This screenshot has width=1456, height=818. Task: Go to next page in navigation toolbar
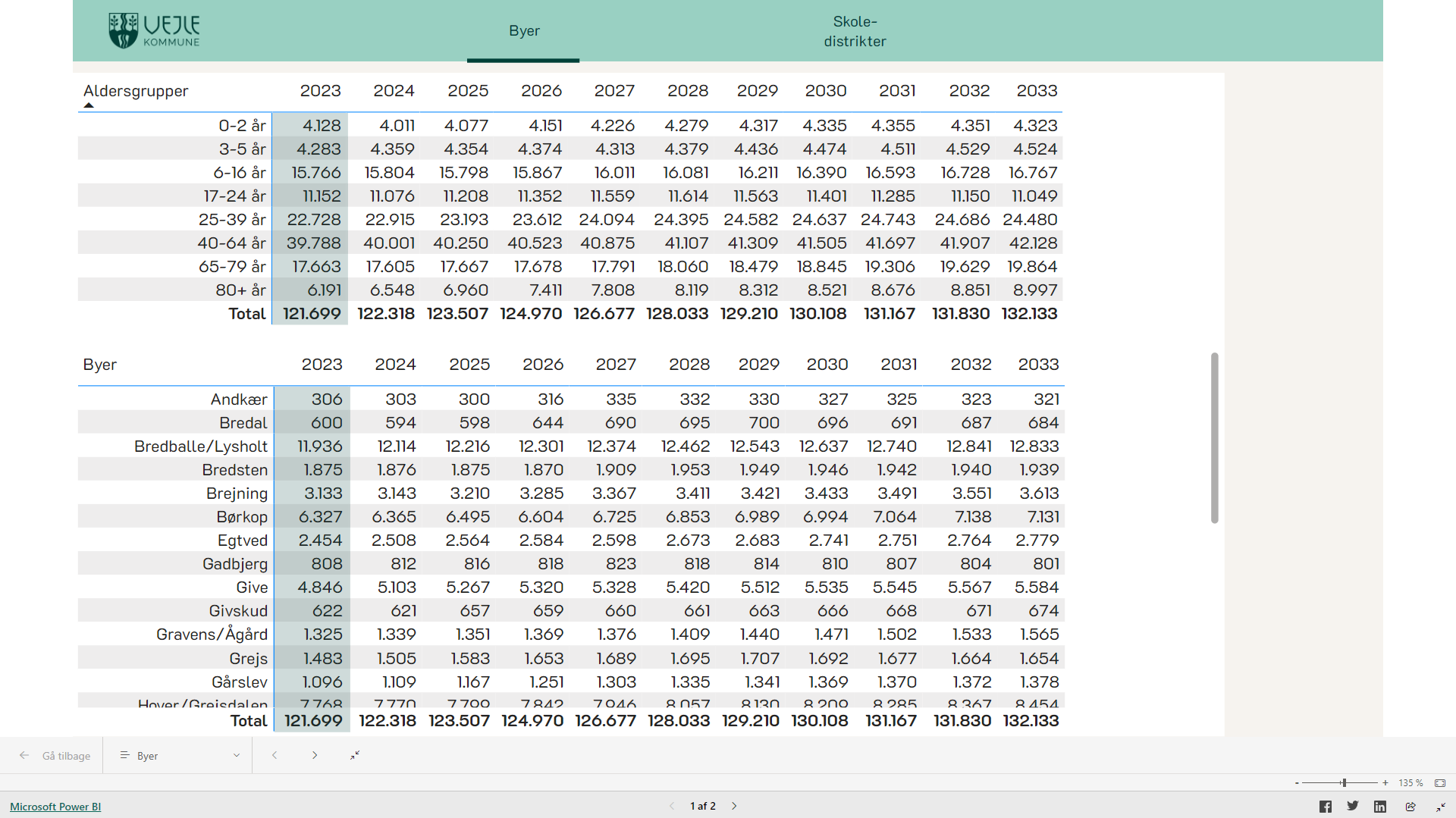tap(315, 755)
